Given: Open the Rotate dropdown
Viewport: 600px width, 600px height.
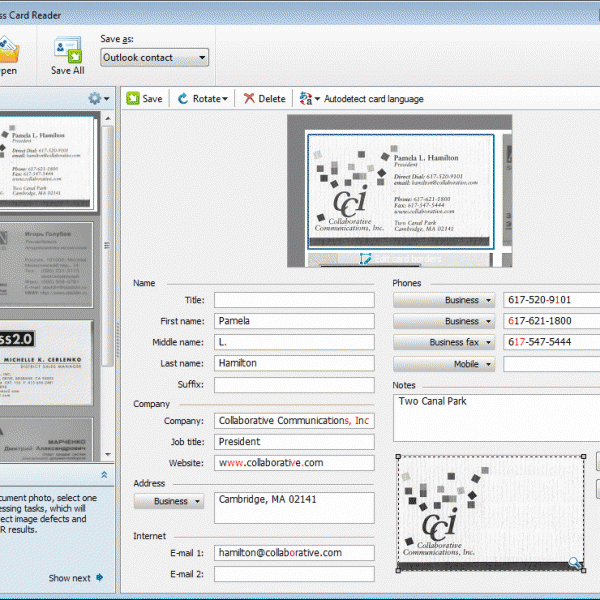Looking at the screenshot, I should (203, 99).
